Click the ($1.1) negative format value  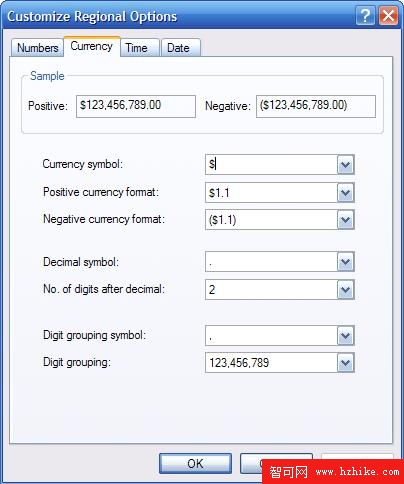(222, 220)
